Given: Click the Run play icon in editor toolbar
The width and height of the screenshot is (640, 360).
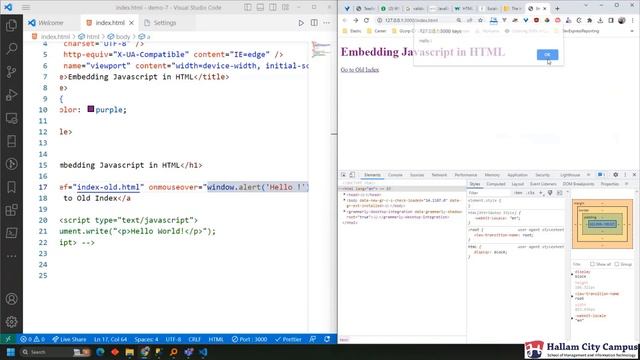Looking at the screenshot, I should tap(301, 23).
